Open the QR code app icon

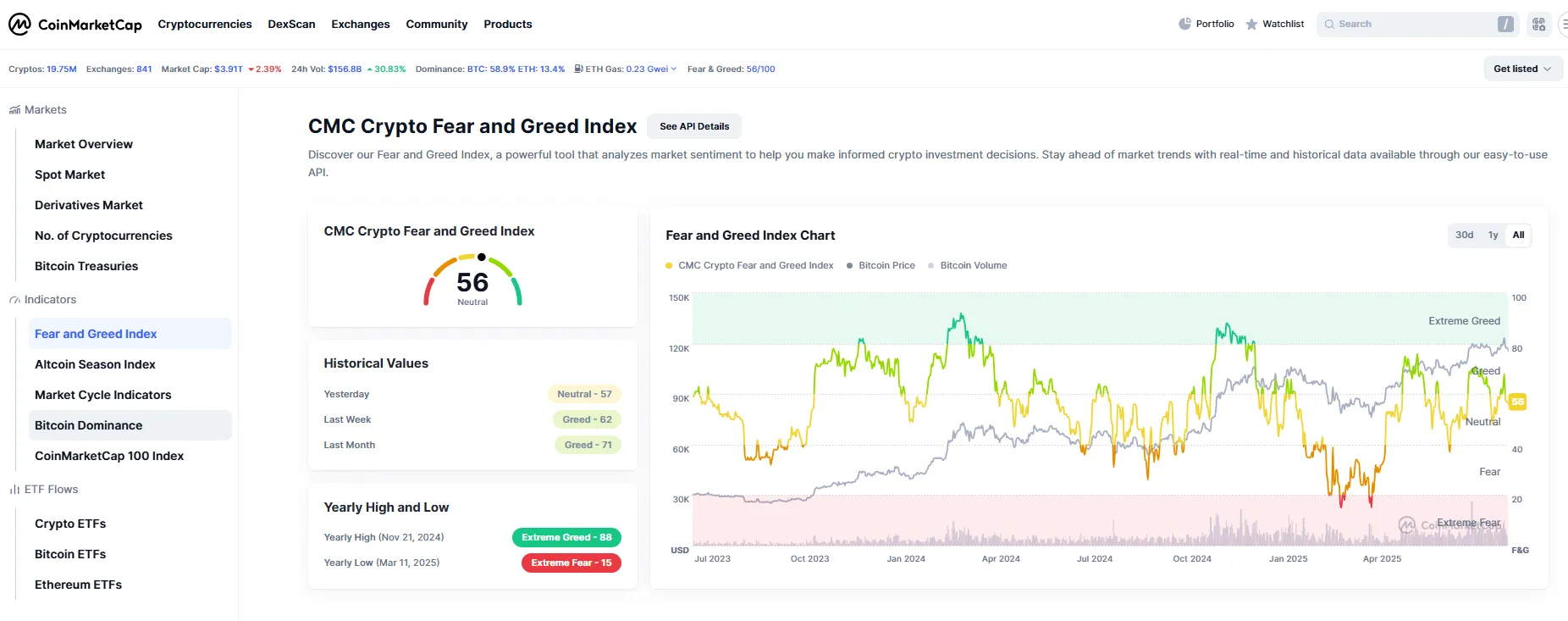(x=1538, y=24)
